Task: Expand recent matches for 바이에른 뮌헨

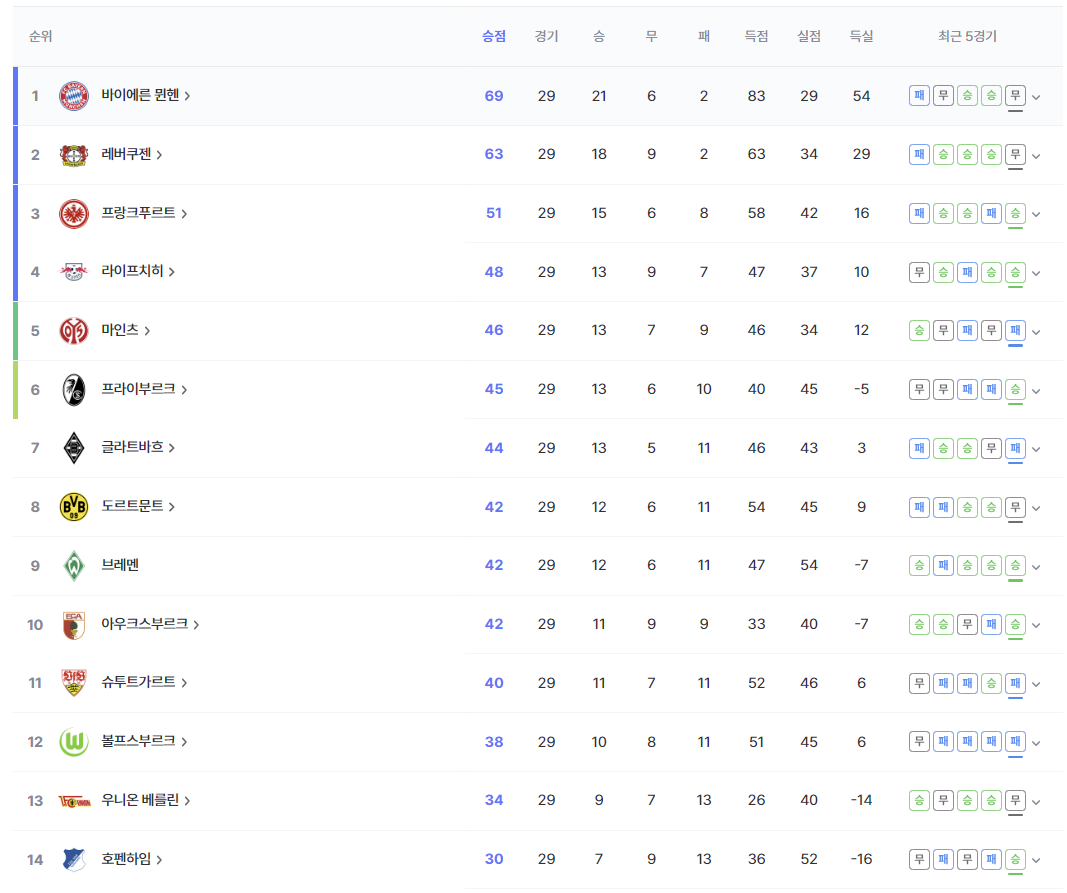Action: 1036,97
